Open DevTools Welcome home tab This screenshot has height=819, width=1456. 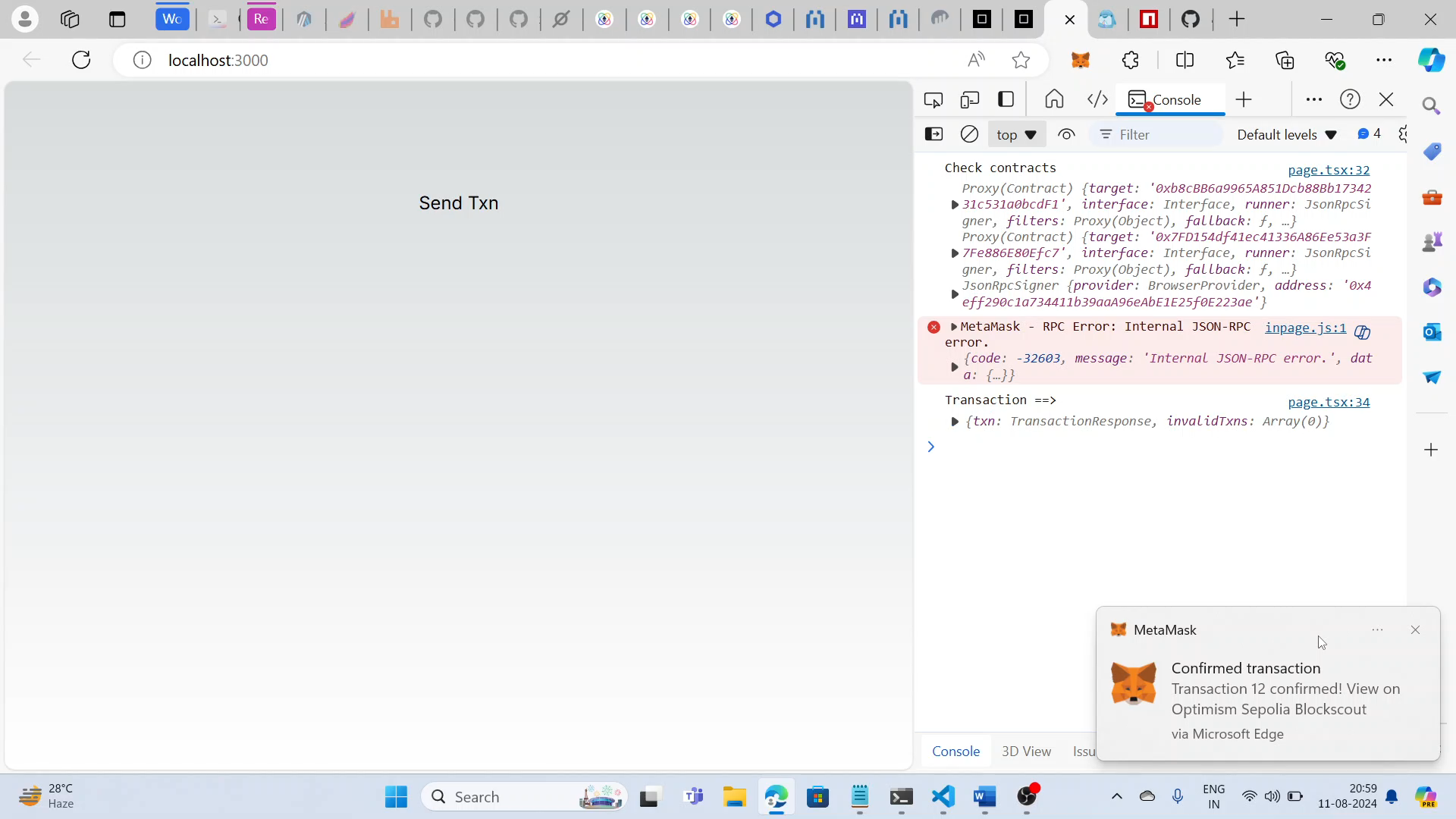pyautogui.click(x=1054, y=99)
